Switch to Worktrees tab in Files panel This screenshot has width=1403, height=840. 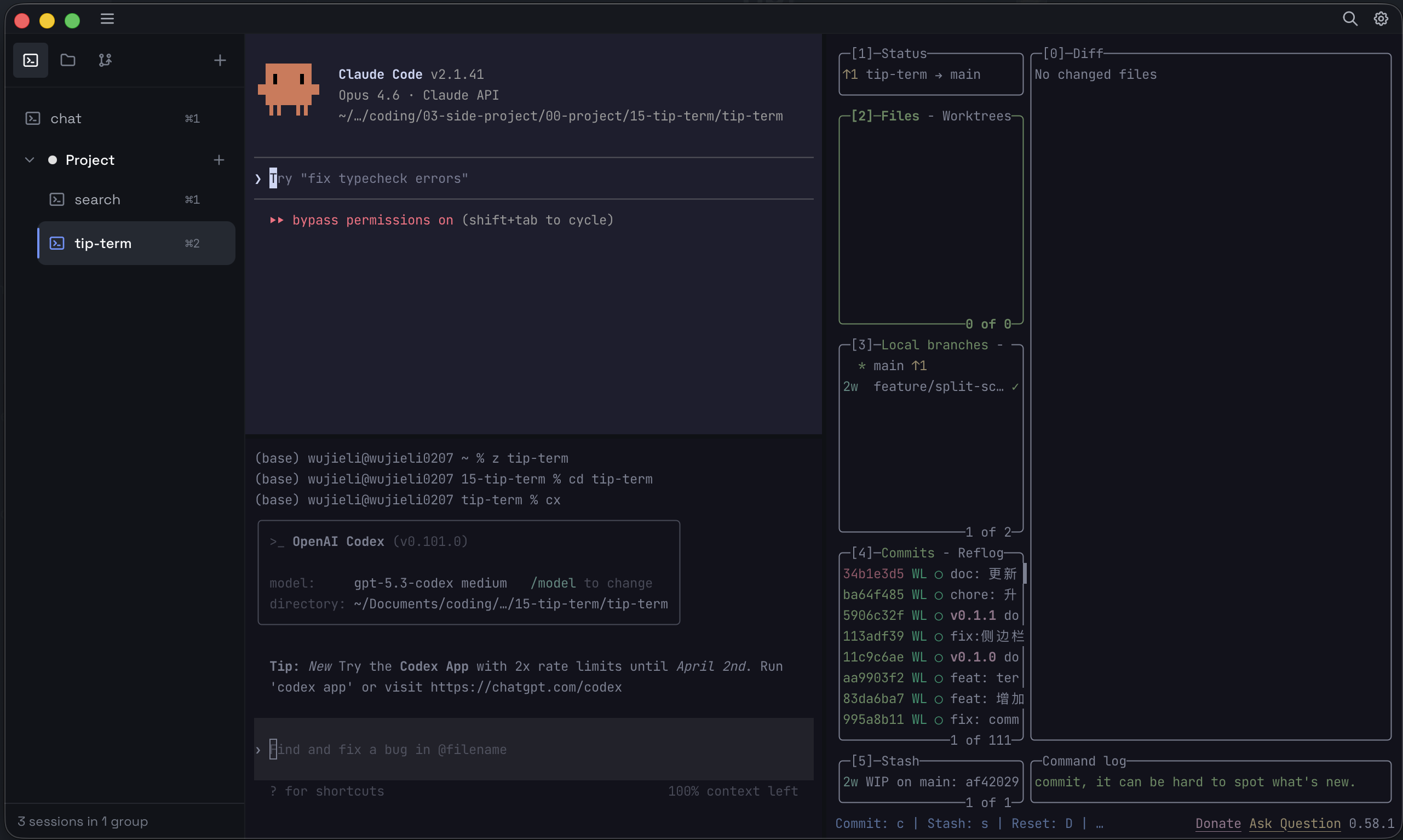tap(976, 116)
